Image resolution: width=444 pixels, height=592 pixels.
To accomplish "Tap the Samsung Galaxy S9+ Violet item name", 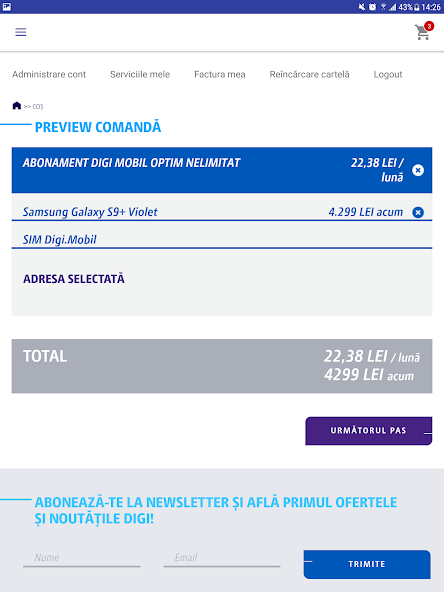I will click(x=90, y=212).
